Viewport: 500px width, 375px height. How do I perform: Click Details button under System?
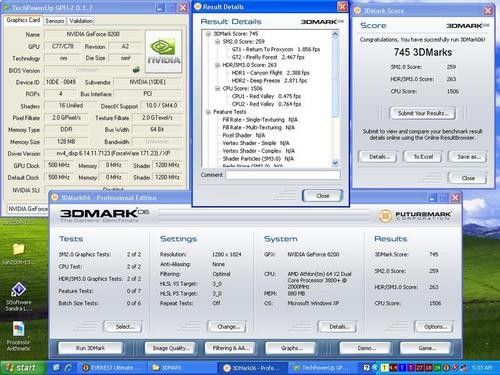coord(338,327)
